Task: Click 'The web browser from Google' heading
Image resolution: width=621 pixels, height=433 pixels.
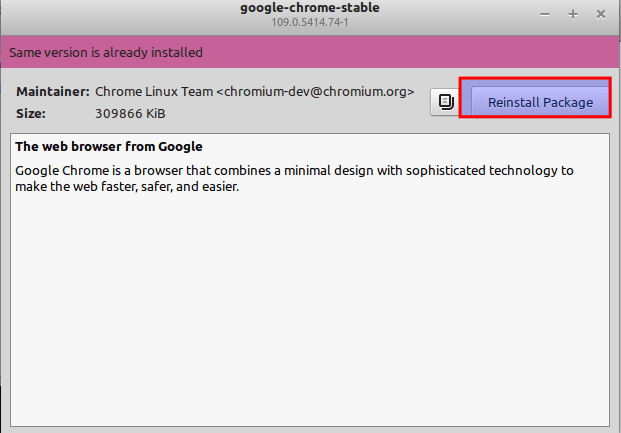Action: pyautogui.click(x=109, y=147)
